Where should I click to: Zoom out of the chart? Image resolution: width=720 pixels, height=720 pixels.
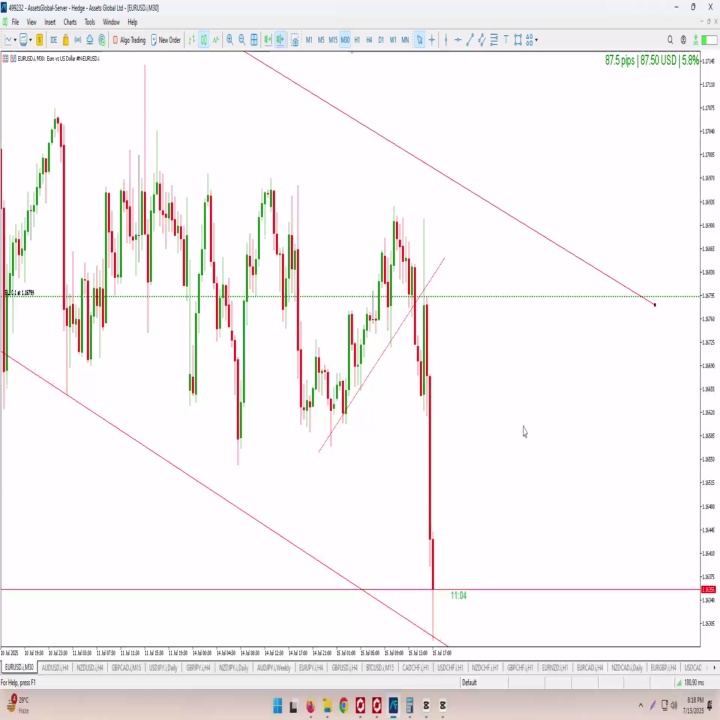coord(242,40)
